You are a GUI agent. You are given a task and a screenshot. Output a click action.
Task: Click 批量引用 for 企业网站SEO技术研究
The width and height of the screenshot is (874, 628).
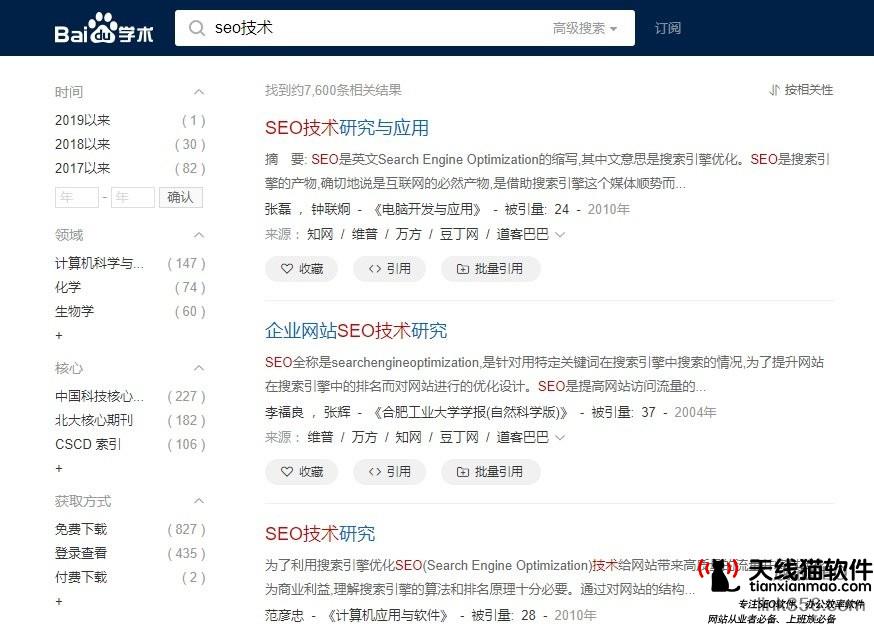tap(491, 472)
